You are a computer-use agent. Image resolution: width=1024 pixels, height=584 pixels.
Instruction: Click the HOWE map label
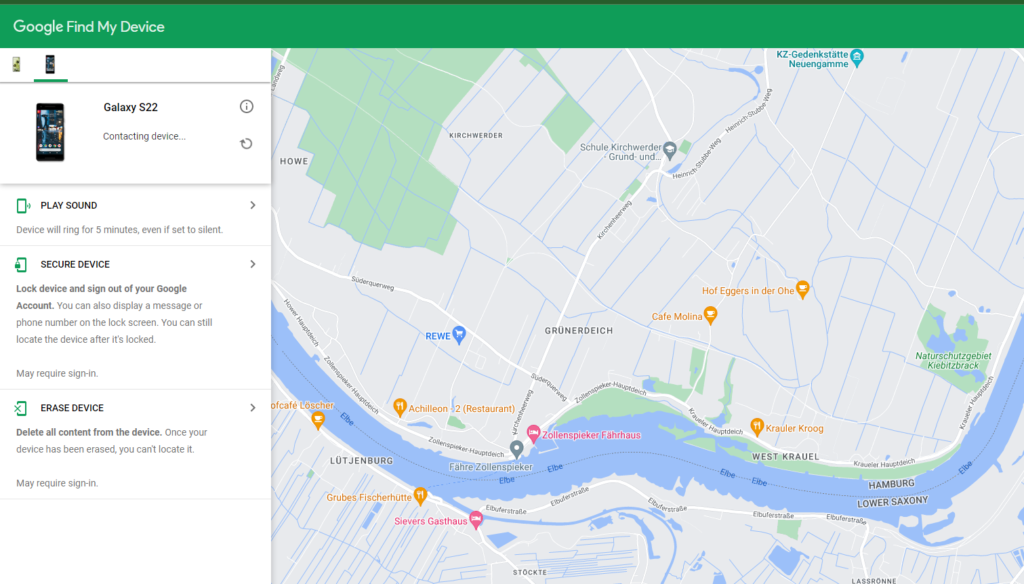[294, 161]
